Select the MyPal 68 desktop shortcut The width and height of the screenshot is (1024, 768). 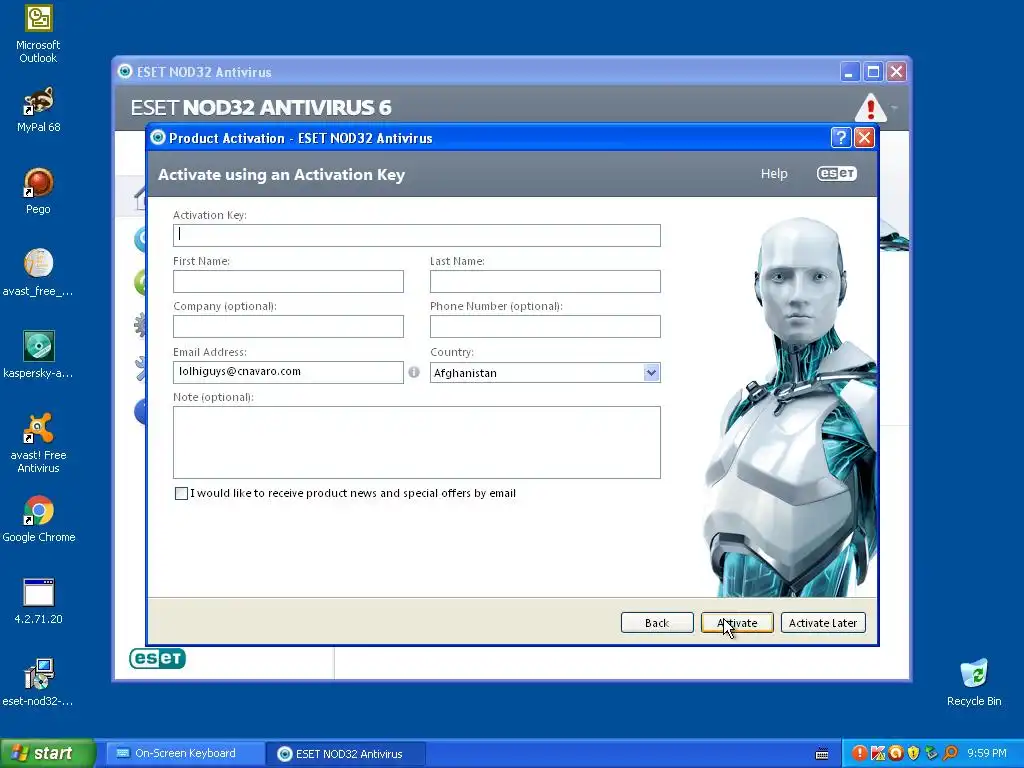coord(38,110)
